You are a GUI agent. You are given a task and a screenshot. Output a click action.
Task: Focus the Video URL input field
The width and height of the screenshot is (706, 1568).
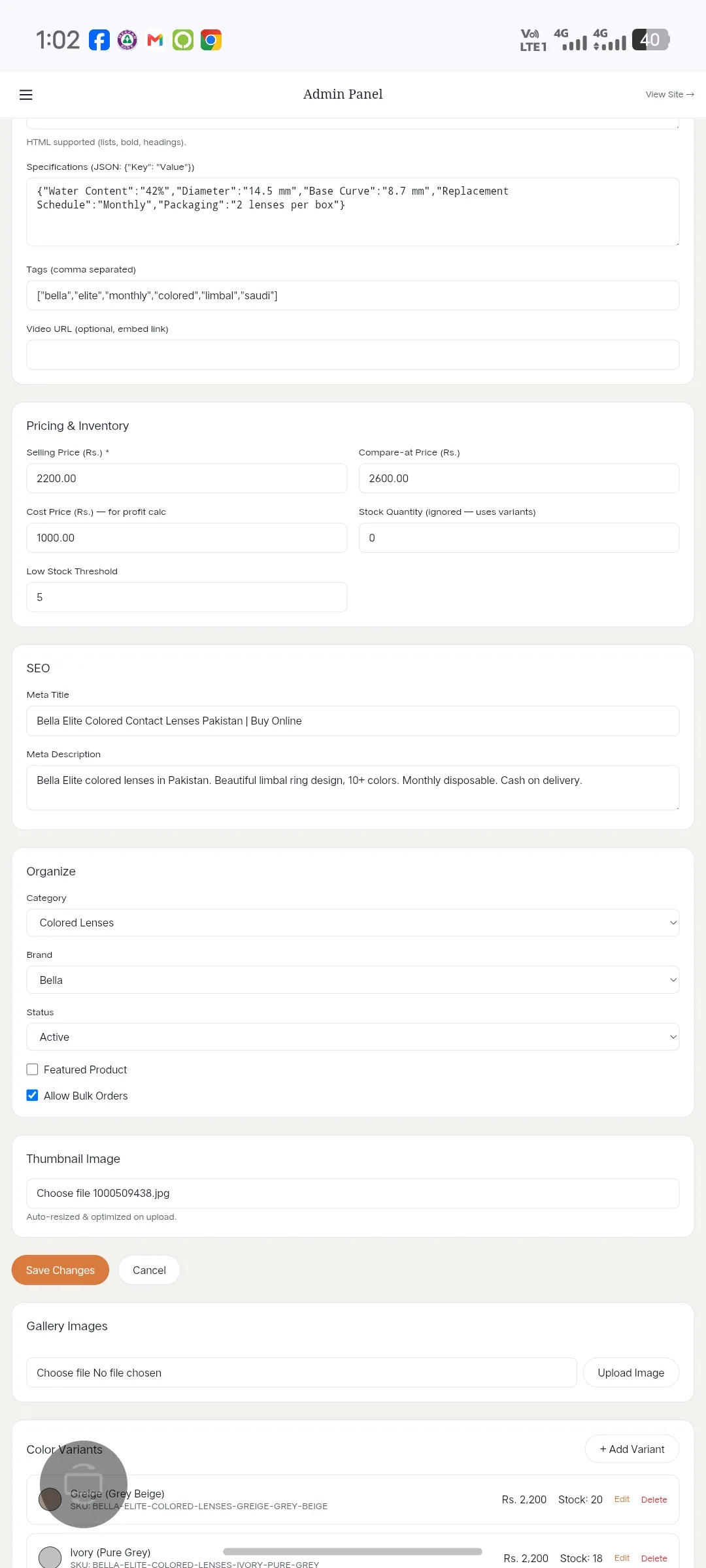(353, 355)
